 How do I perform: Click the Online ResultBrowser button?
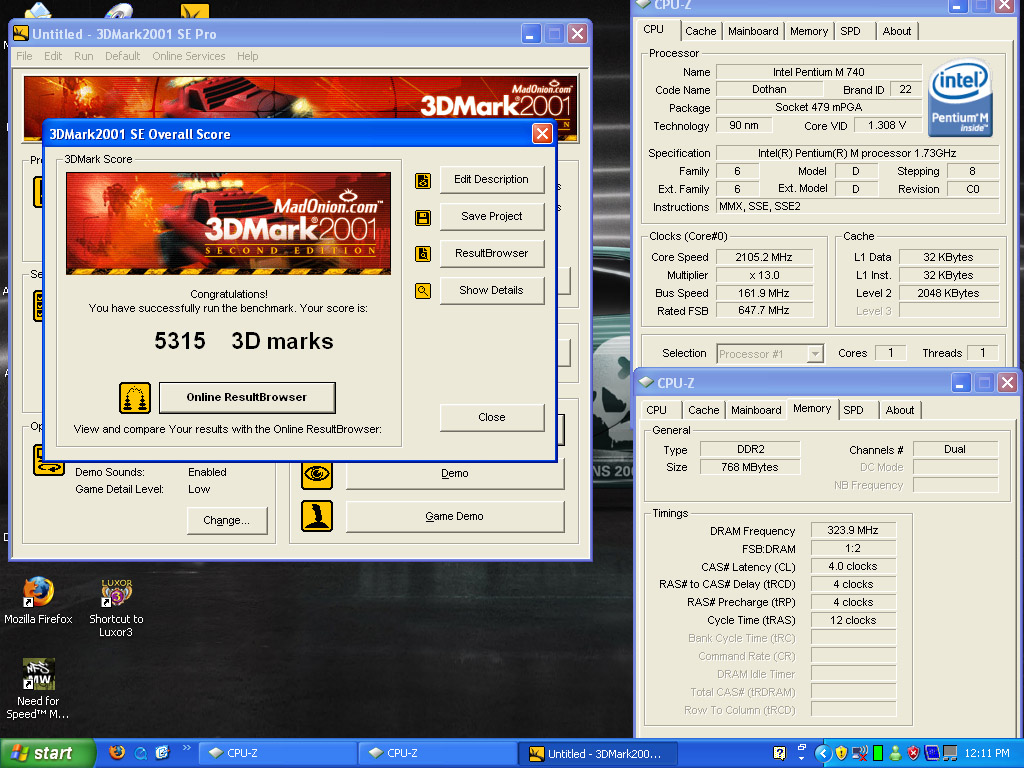tap(247, 398)
